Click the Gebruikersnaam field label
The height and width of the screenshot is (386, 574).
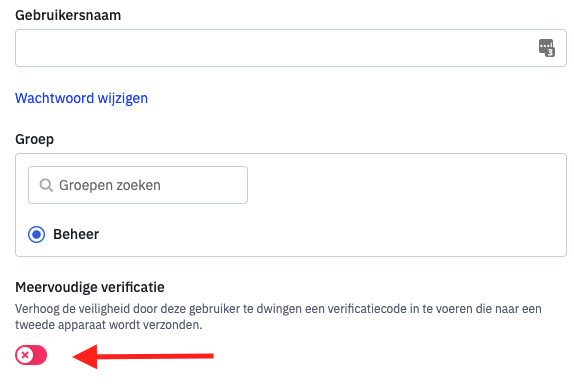coord(68,15)
